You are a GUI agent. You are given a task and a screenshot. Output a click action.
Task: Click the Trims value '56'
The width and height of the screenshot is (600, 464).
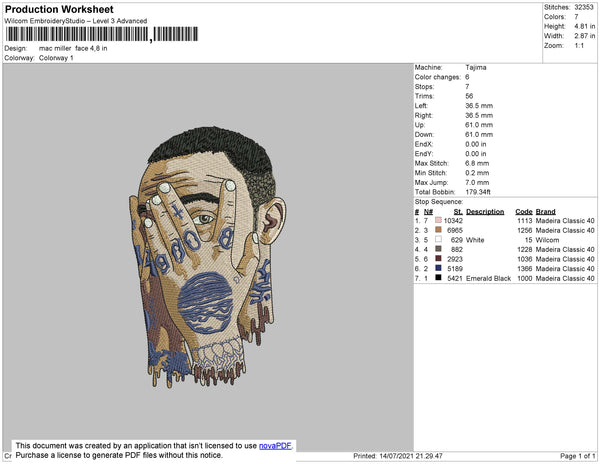click(469, 96)
